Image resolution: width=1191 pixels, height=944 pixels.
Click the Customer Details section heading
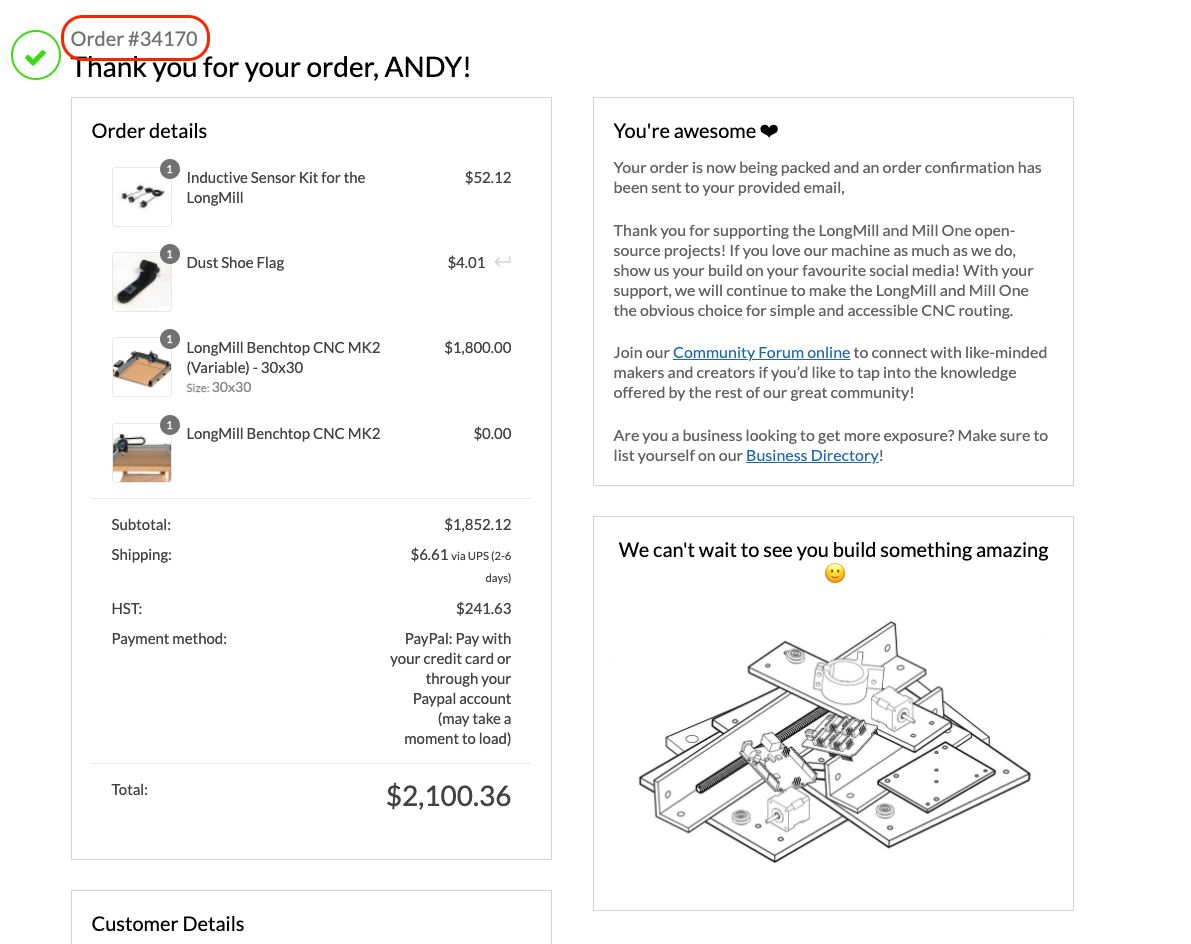tap(168, 923)
